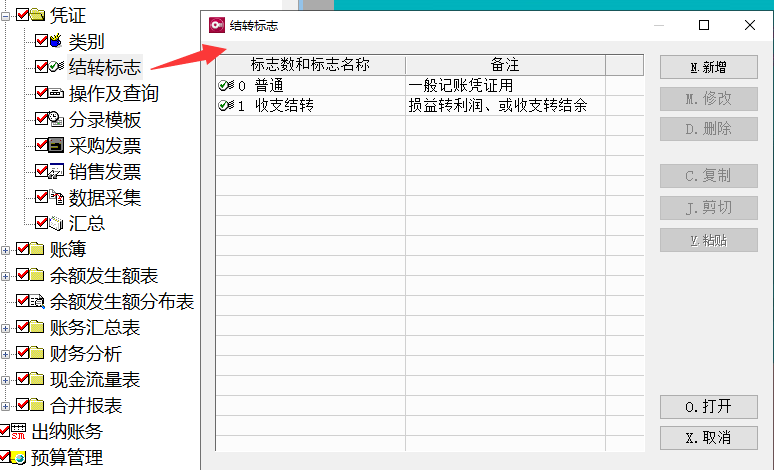The width and height of the screenshot is (774, 470).
Task: Select the 预算管理 tree label
Action: (x=67, y=458)
